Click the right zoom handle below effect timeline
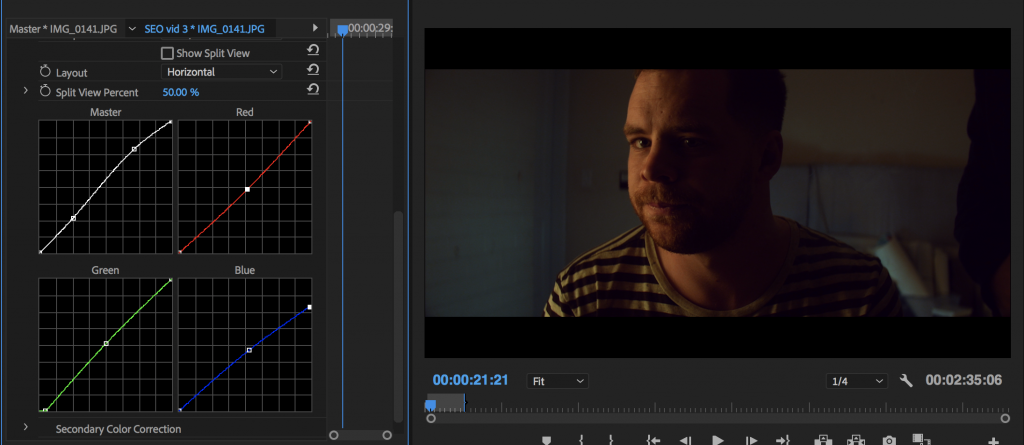Viewport: 1024px width, 445px height. point(387,435)
